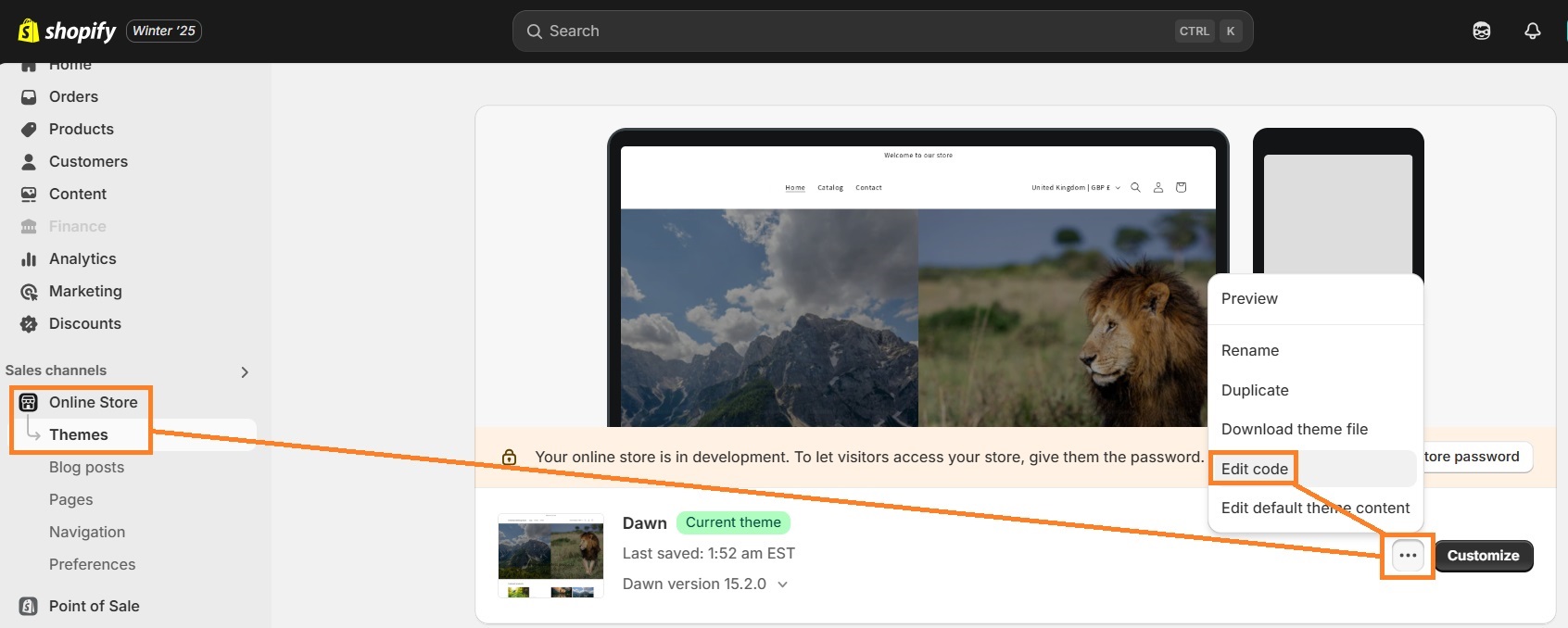Image resolution: width=1568 pixels, height=628 pixels.
Task: Click Last saved 1:52 am EST text
Action: pos(708,553)
